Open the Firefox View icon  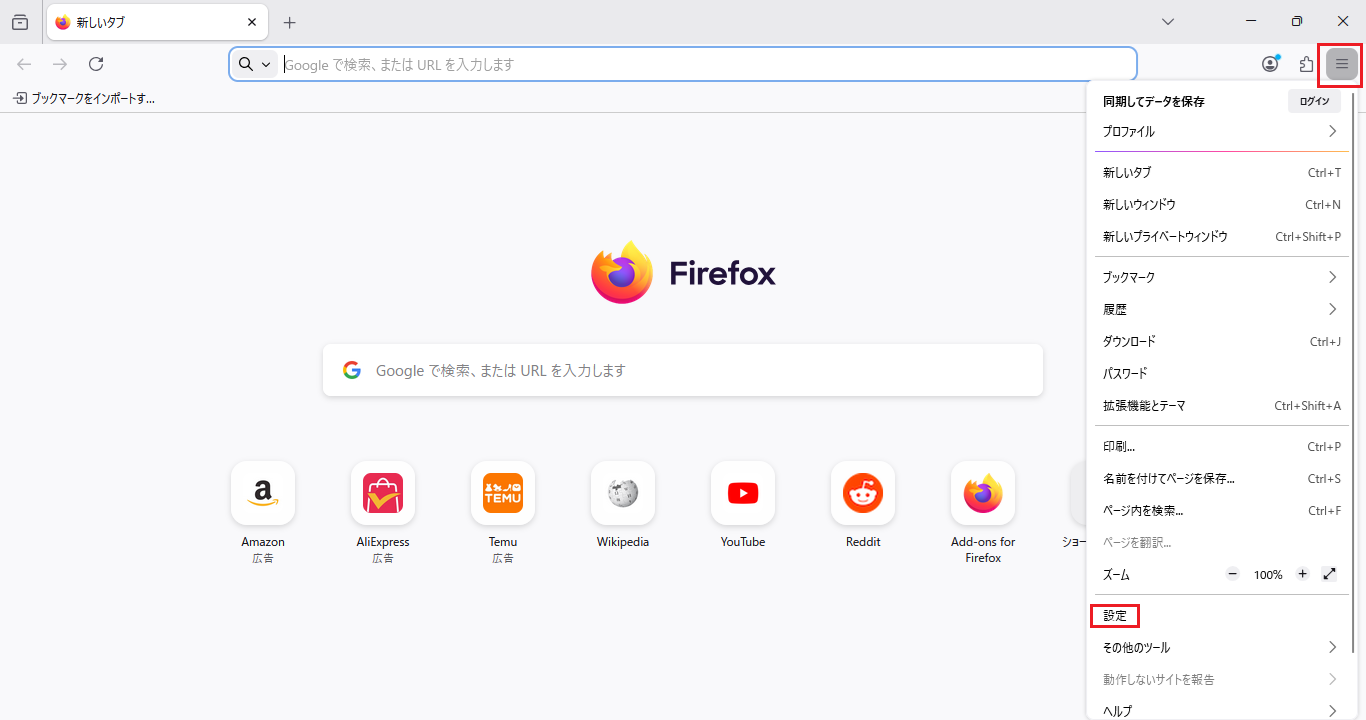tap(20, 22)
